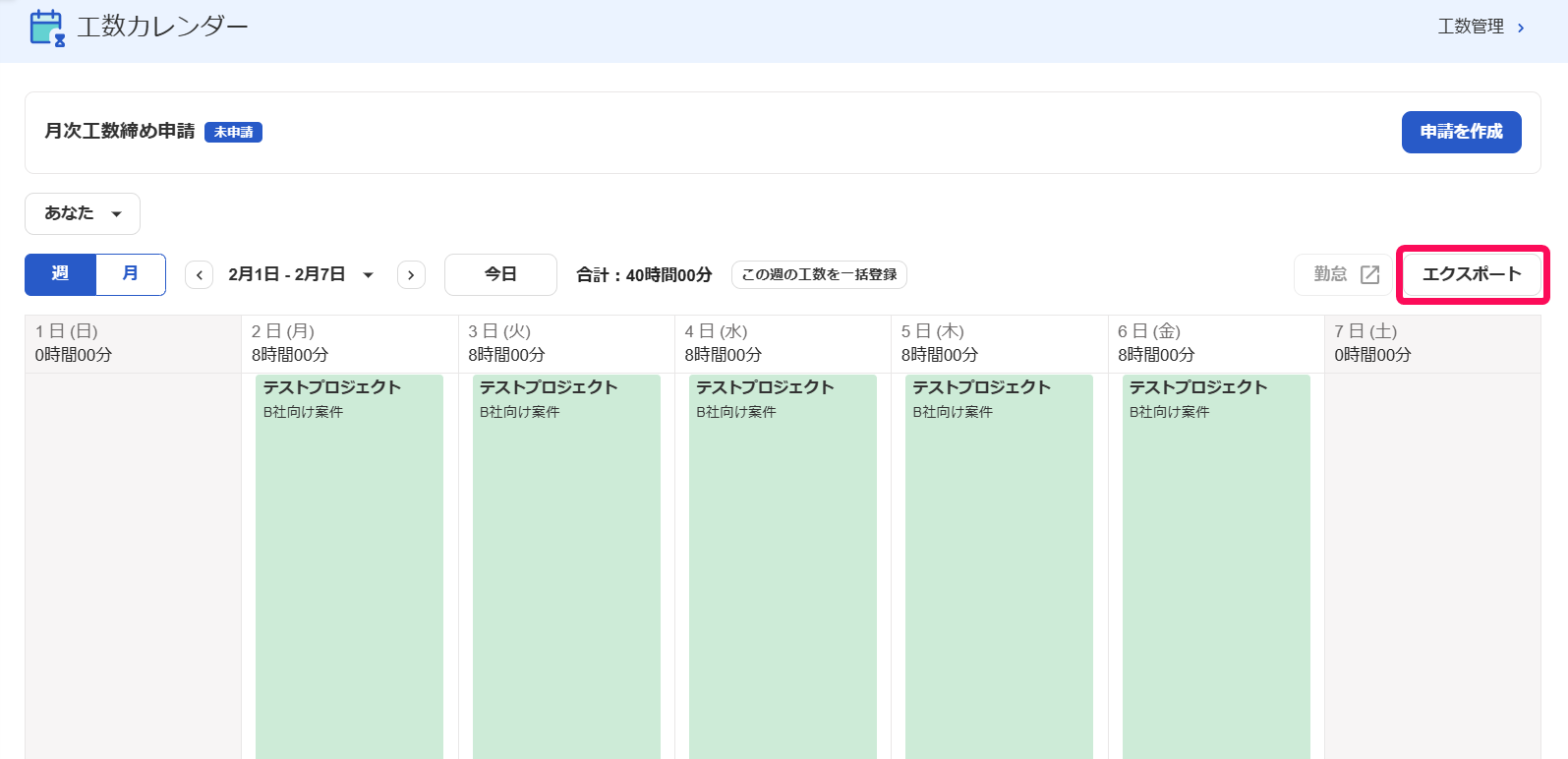
Task: Click the calendar hourglass logo icon
Action: point(47,28)
